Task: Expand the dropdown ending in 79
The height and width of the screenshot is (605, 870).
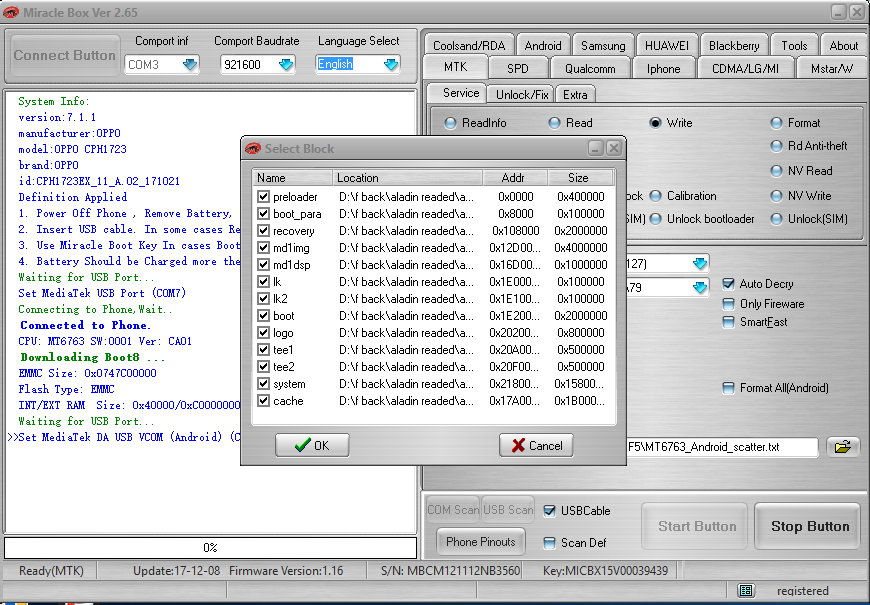Action: [700, 288]
